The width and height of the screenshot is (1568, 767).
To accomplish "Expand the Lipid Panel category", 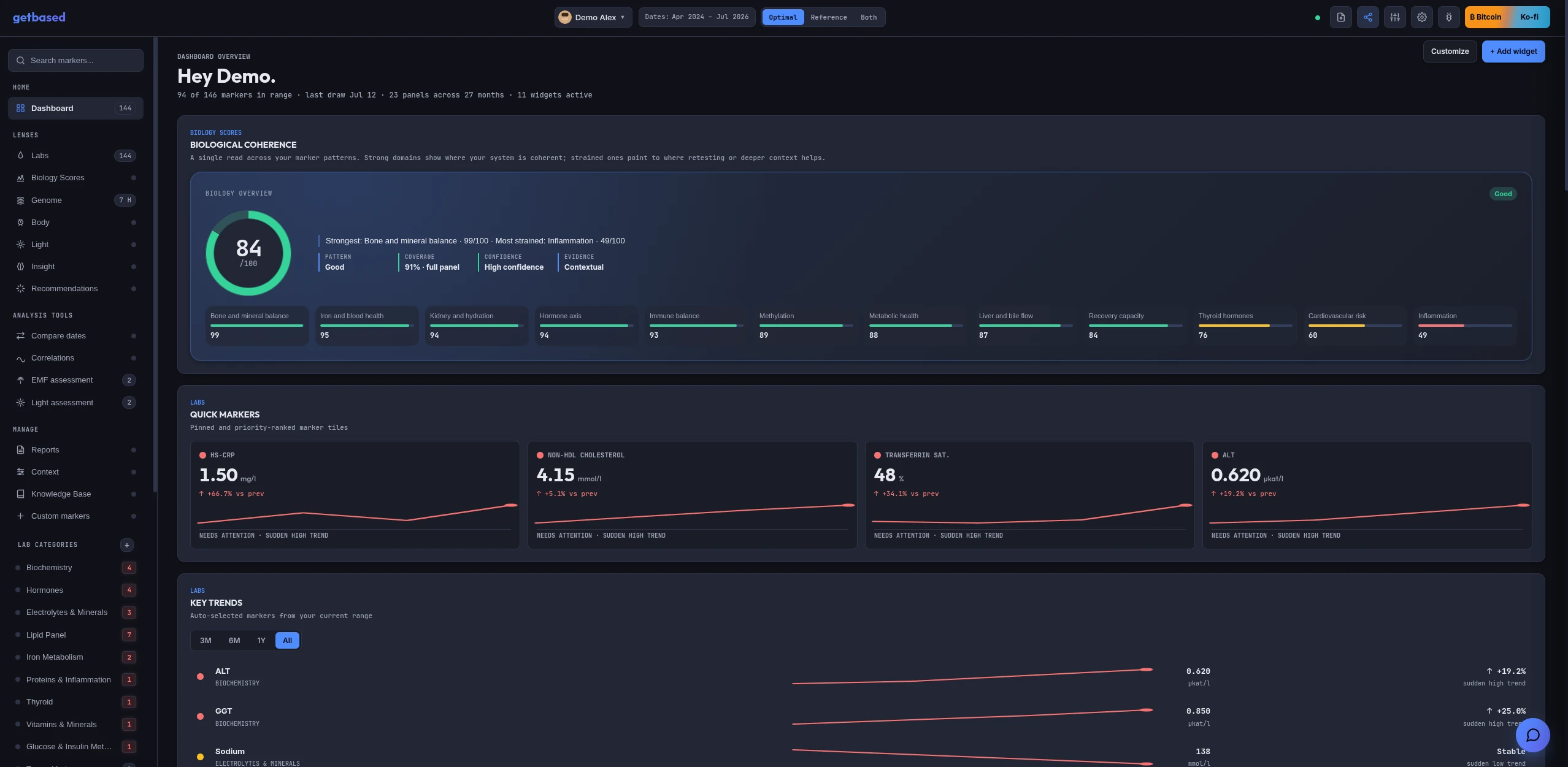I will tap(75, 635).
